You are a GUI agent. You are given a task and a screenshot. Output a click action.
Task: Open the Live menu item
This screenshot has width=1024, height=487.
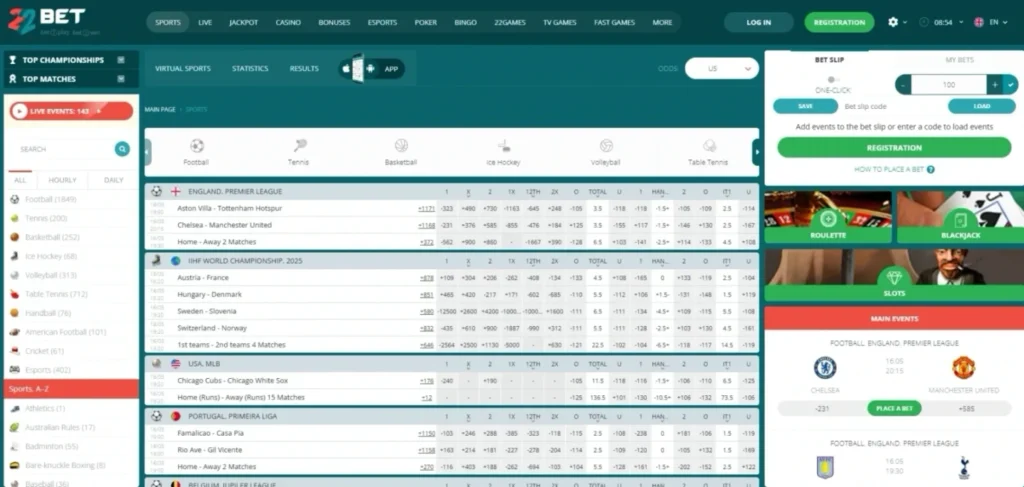[x=205, y=22]
